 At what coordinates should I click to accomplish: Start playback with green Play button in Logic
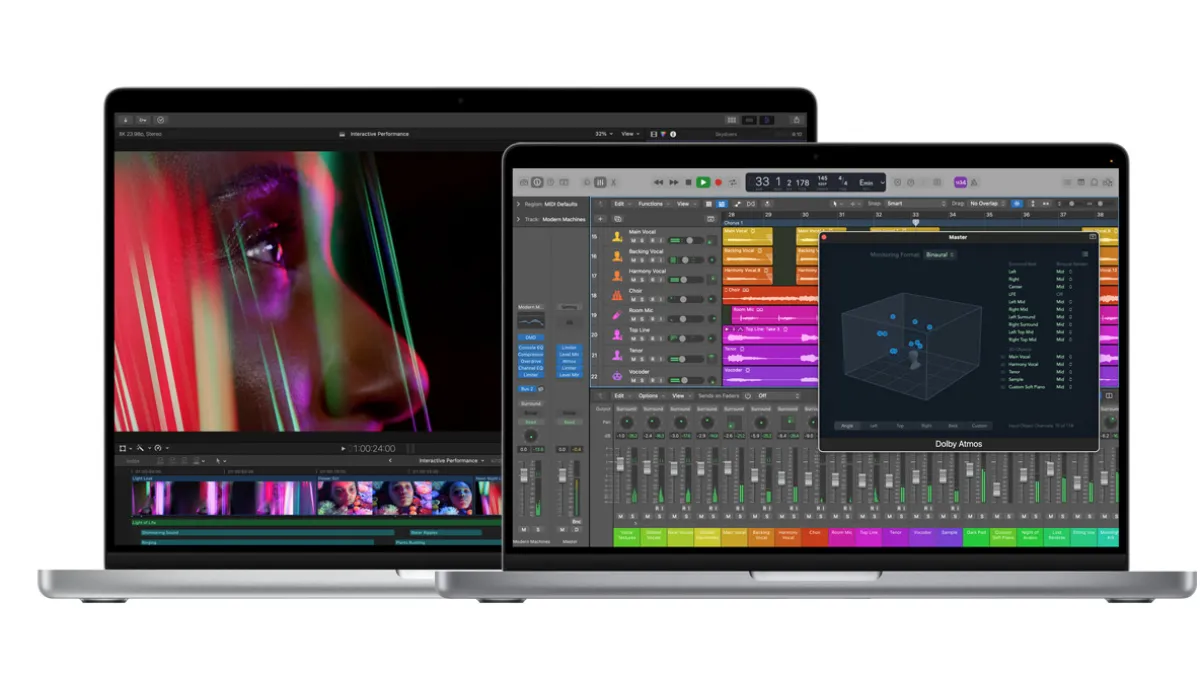(703, 182)
